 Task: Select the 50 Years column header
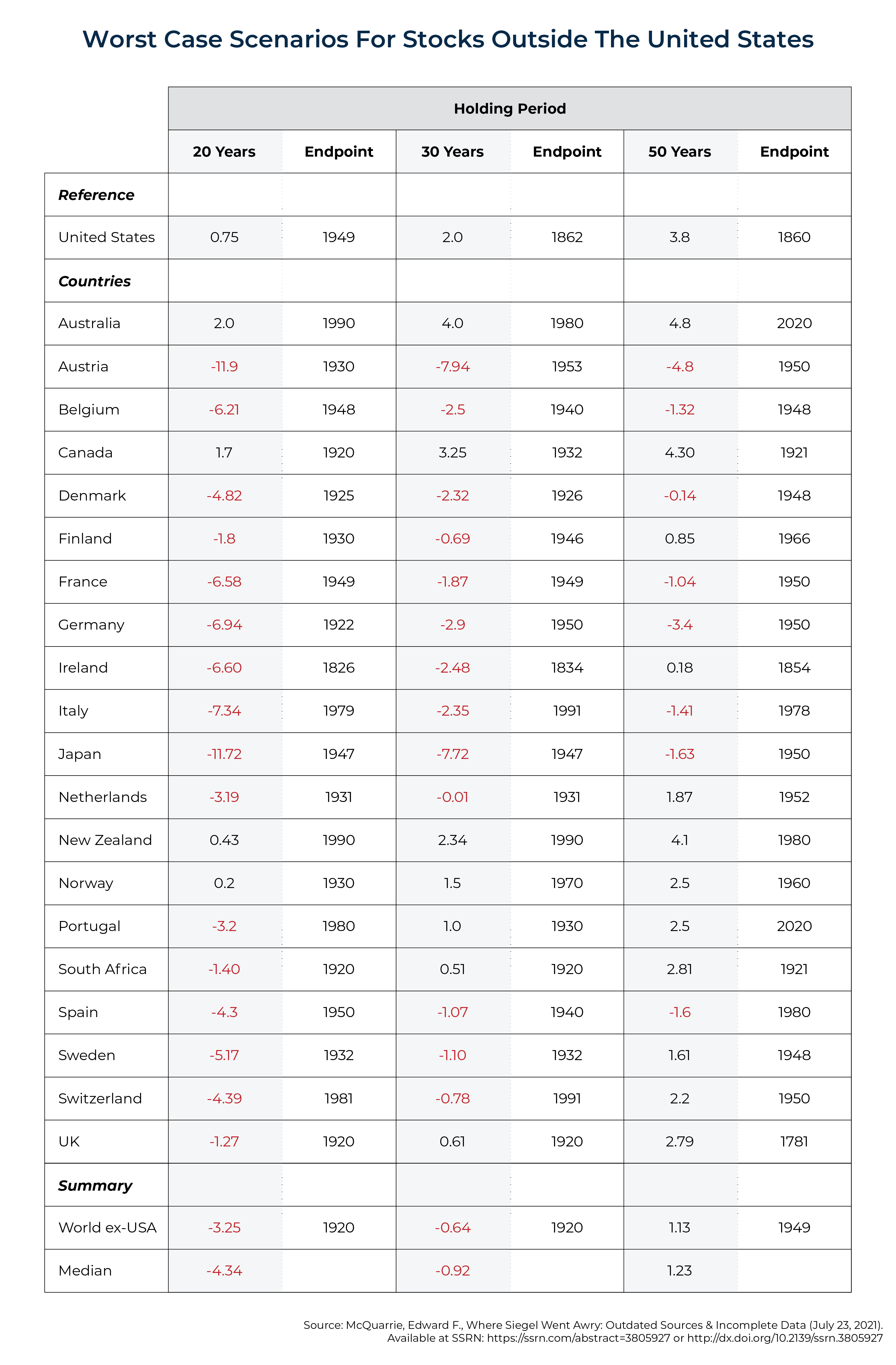click(679, 151)
